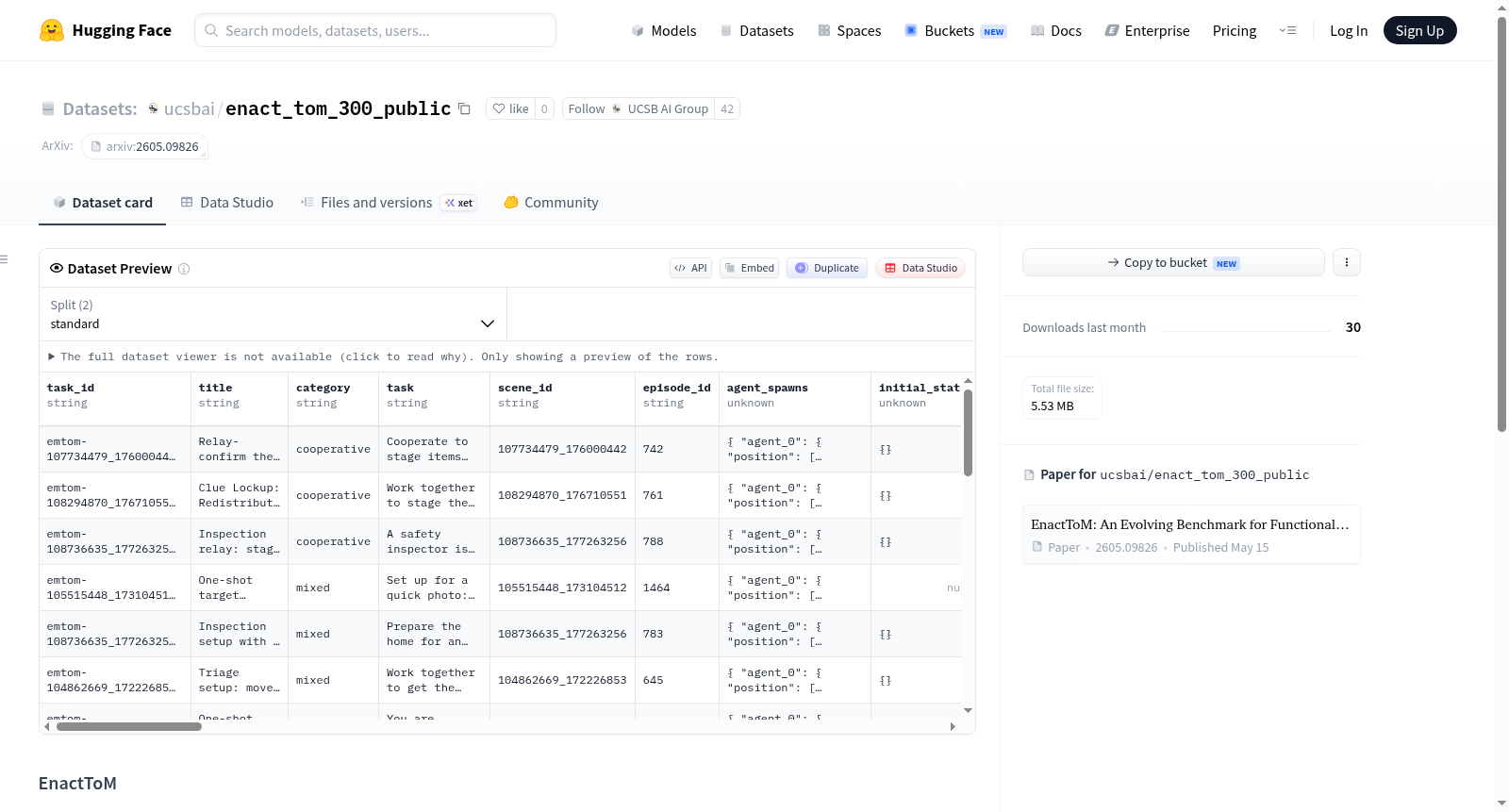Open Docs in the top navigation
The image size is (1509, 812).
pyautogui.click(x=1056, y=30)
